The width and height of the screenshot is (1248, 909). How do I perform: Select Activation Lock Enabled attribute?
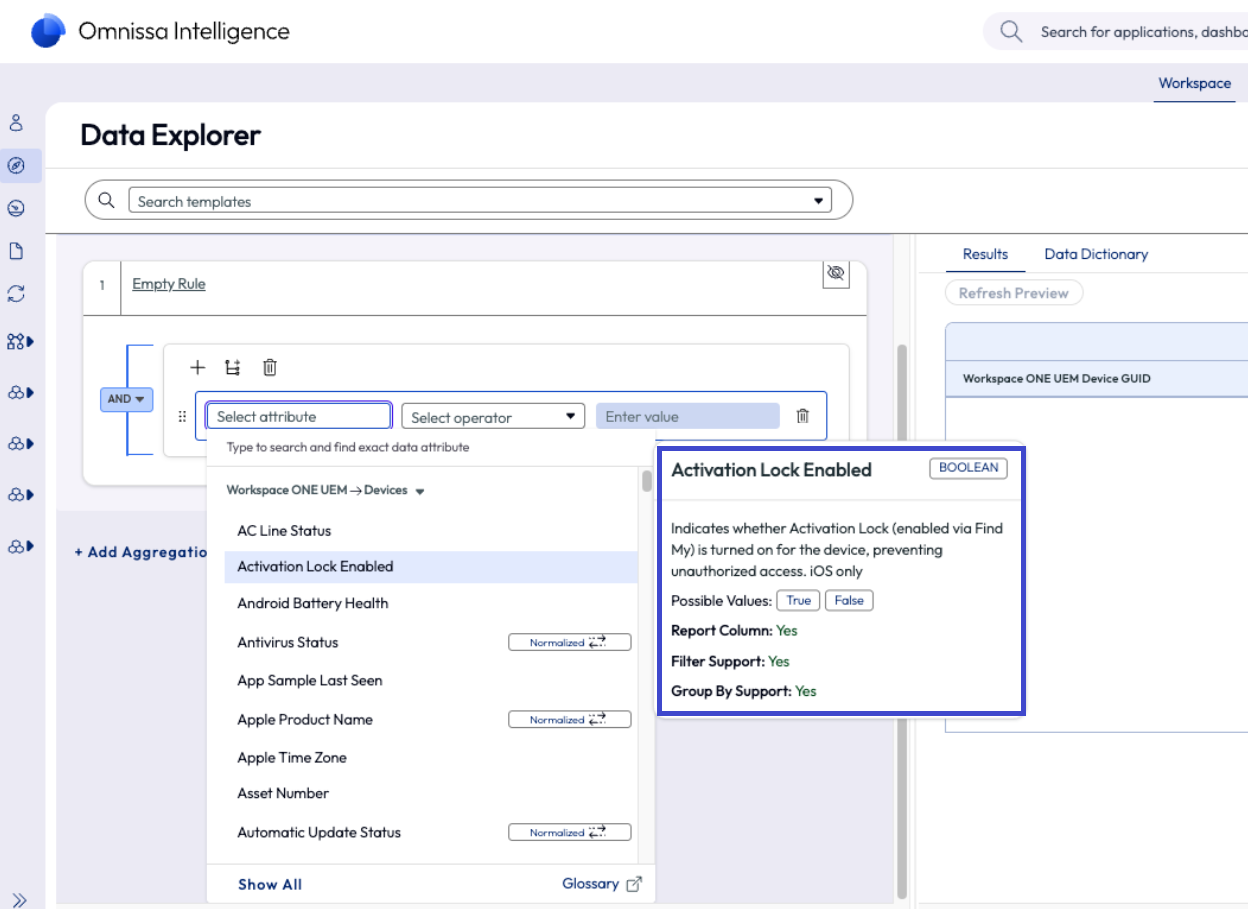point(431,566)
